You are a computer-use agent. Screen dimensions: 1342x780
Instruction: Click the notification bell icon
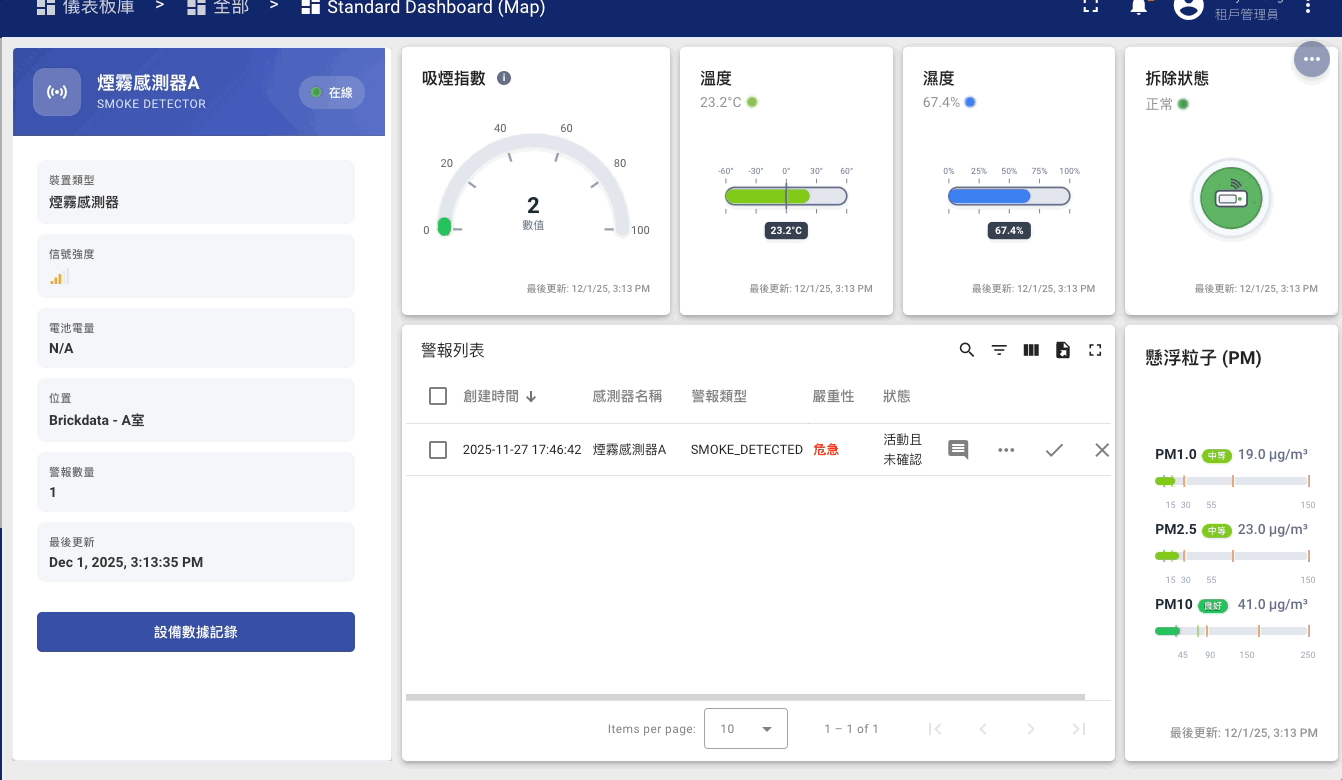[1138, 8]
